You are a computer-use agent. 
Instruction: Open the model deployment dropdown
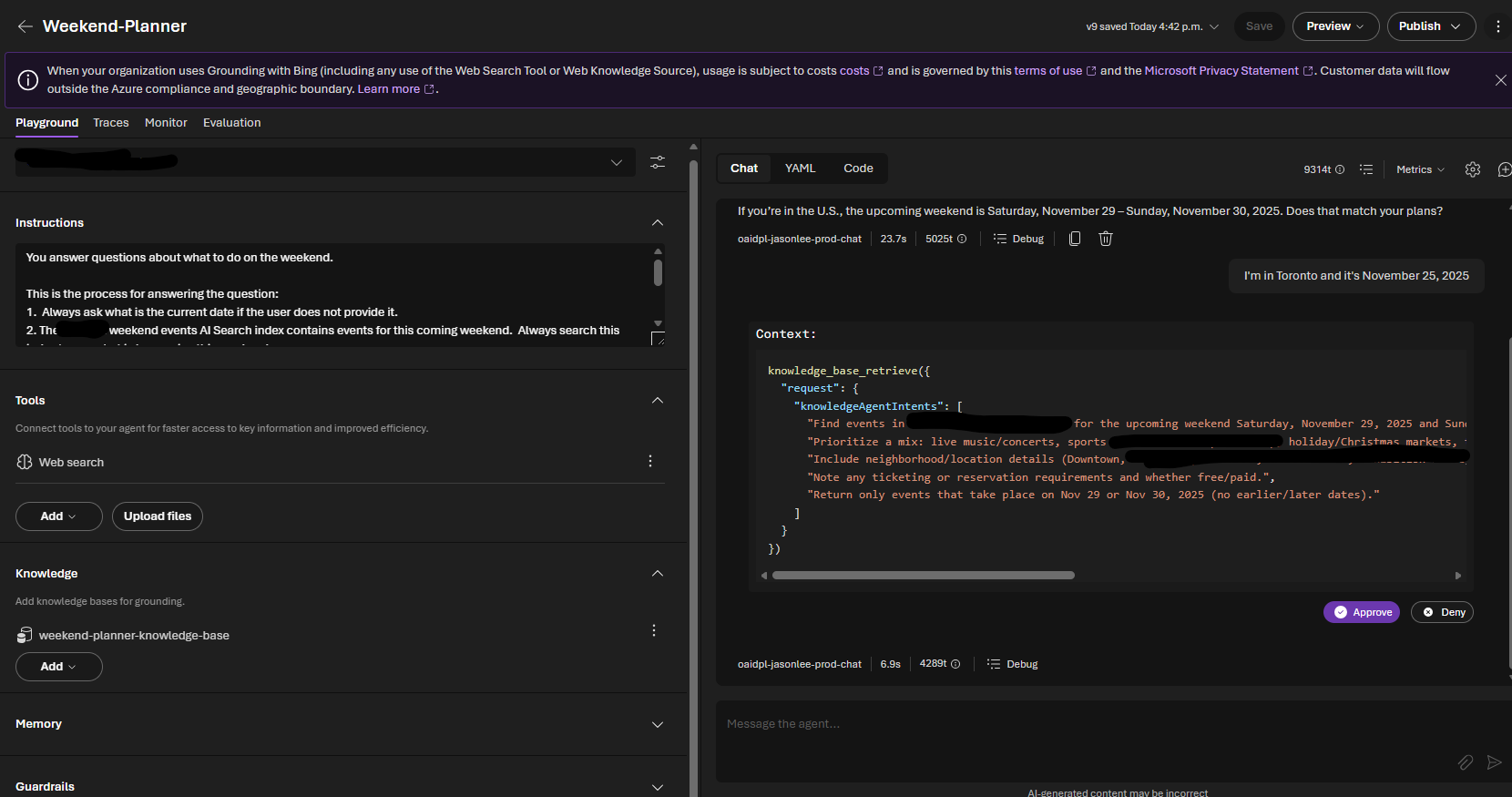point(325,162)
